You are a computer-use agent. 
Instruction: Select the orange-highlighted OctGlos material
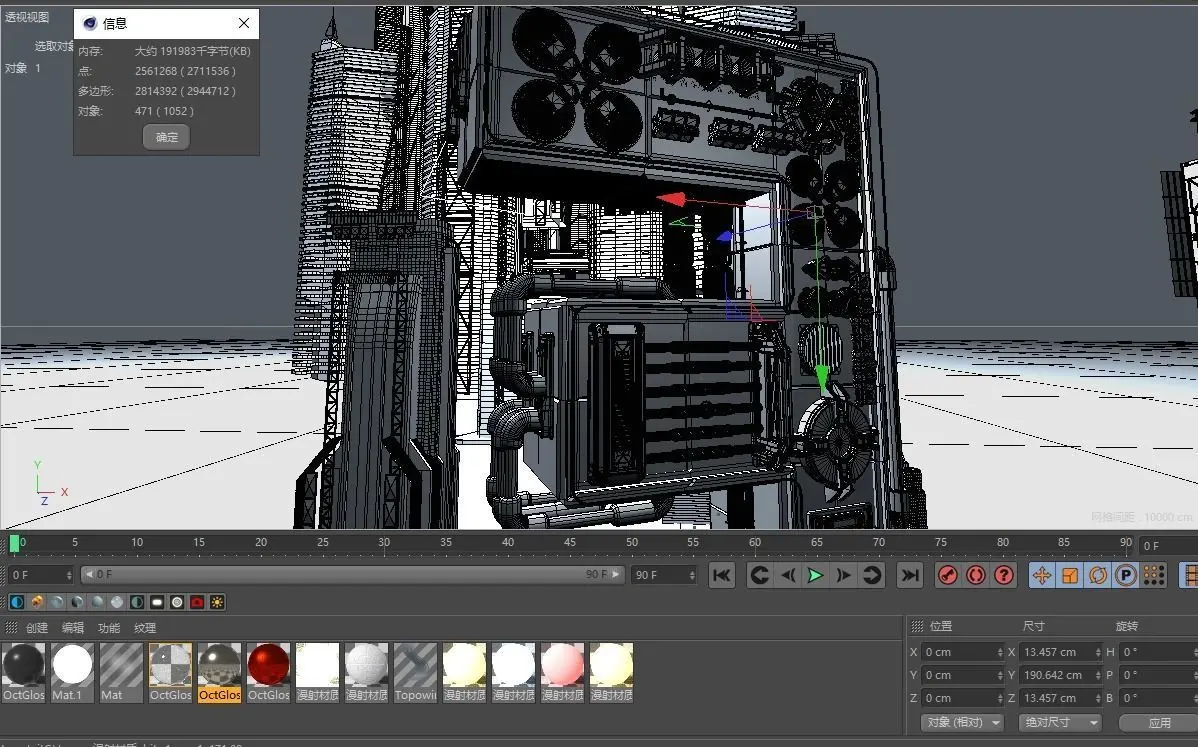point(219,672)
